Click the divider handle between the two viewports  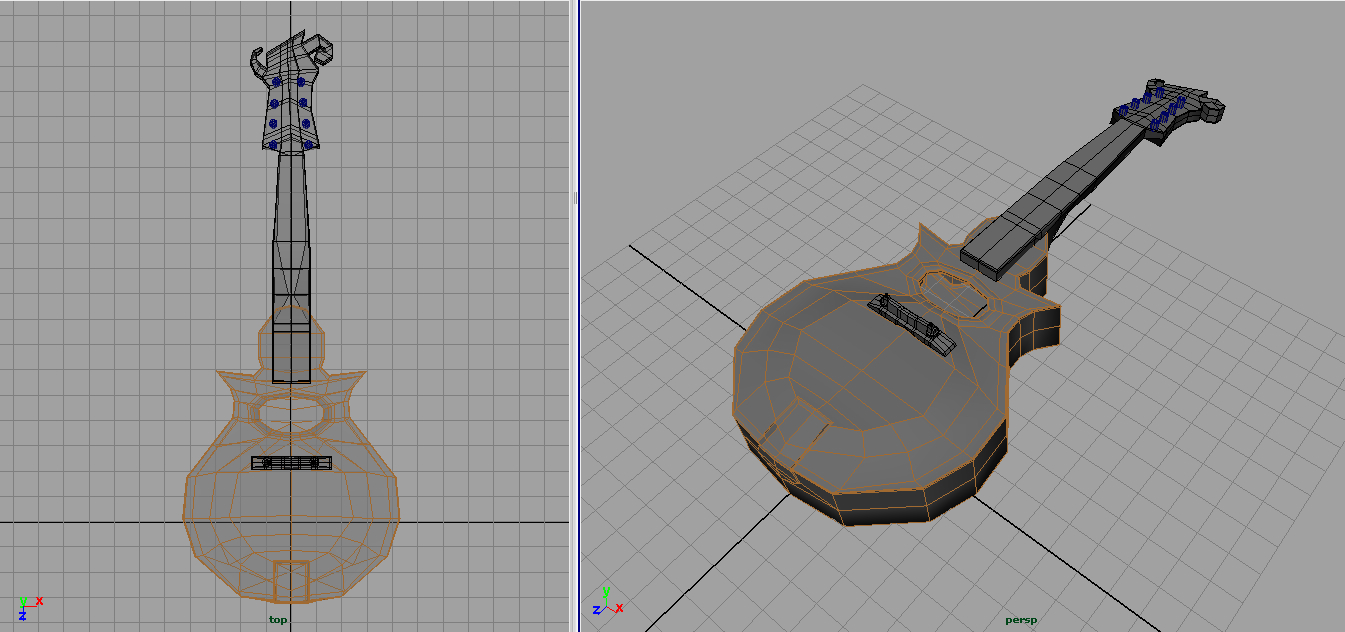(576, 199)
